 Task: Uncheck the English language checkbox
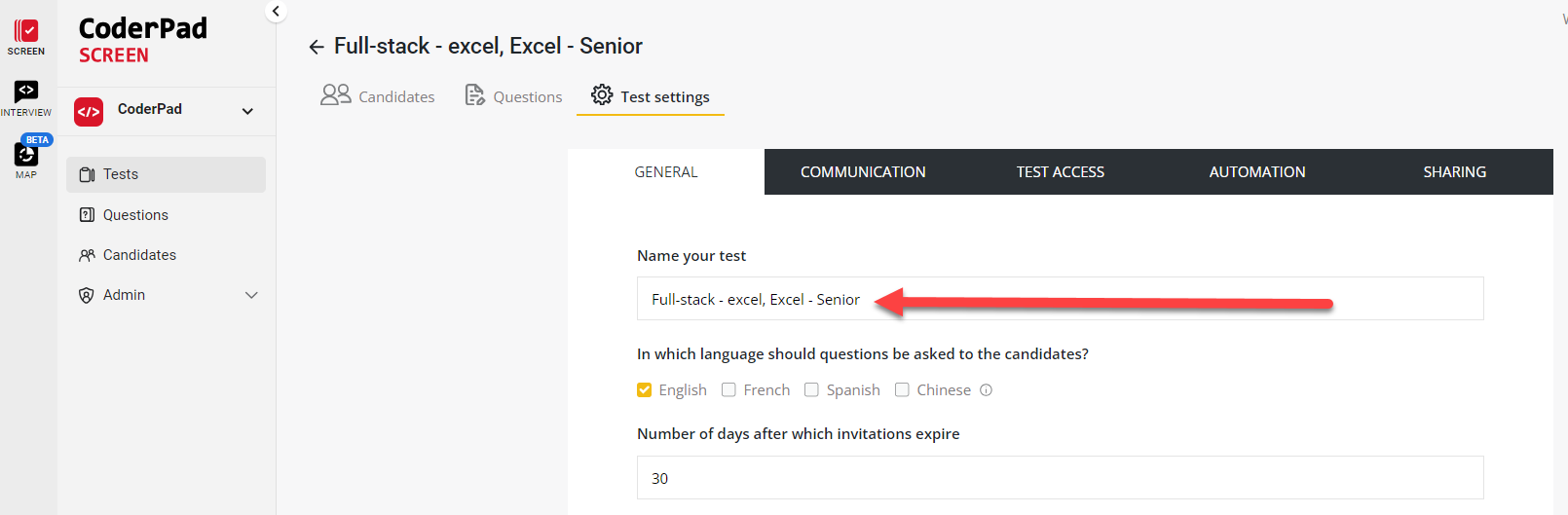[x=645, y=390]
